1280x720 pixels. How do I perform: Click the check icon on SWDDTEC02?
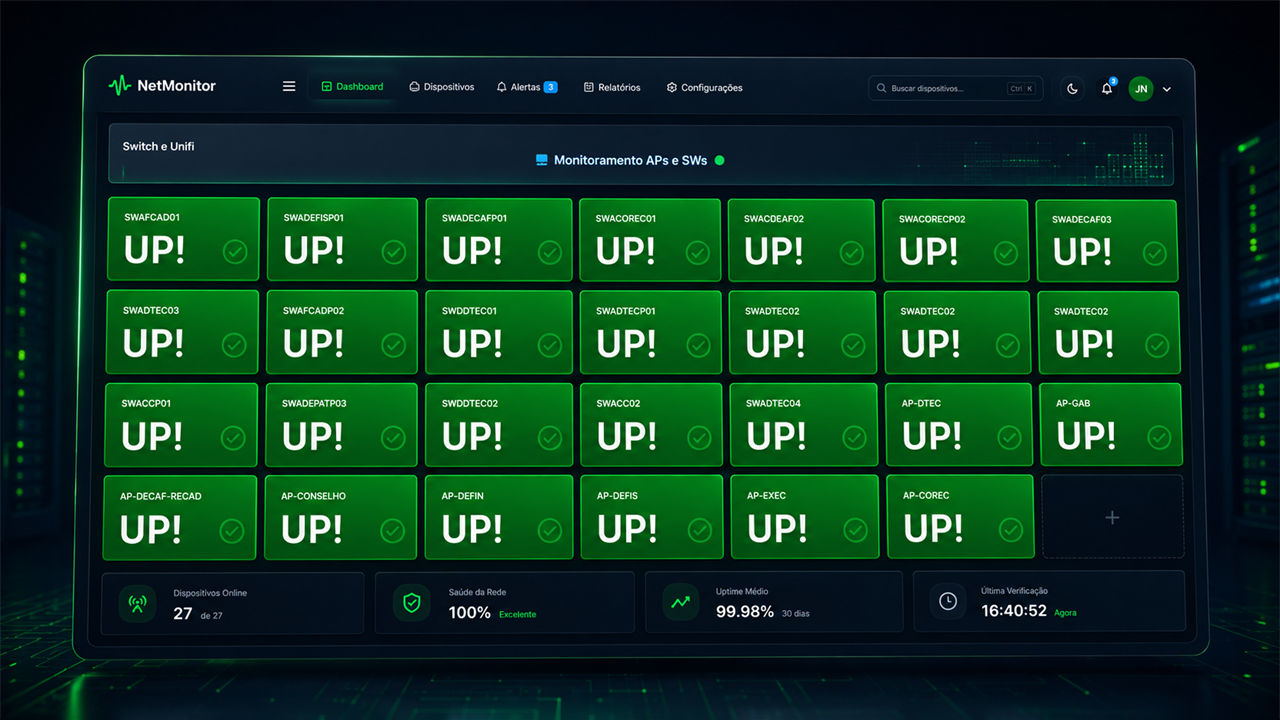click(x=550, y=438)
